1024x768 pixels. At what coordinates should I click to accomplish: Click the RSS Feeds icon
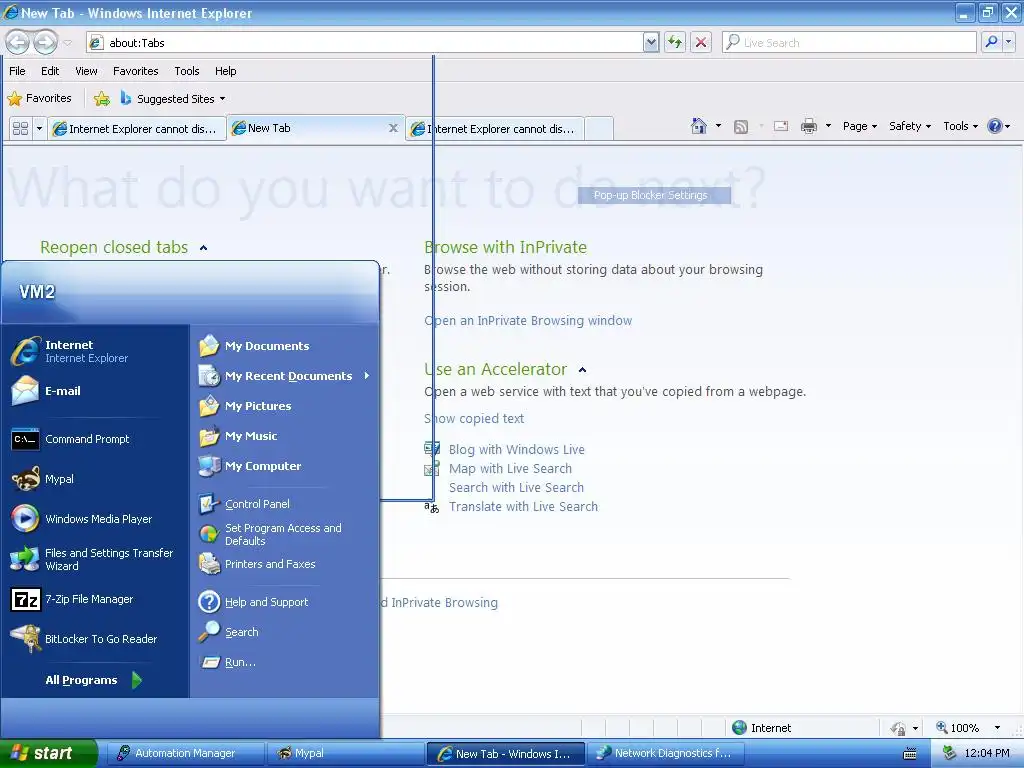tap(741, 127)
